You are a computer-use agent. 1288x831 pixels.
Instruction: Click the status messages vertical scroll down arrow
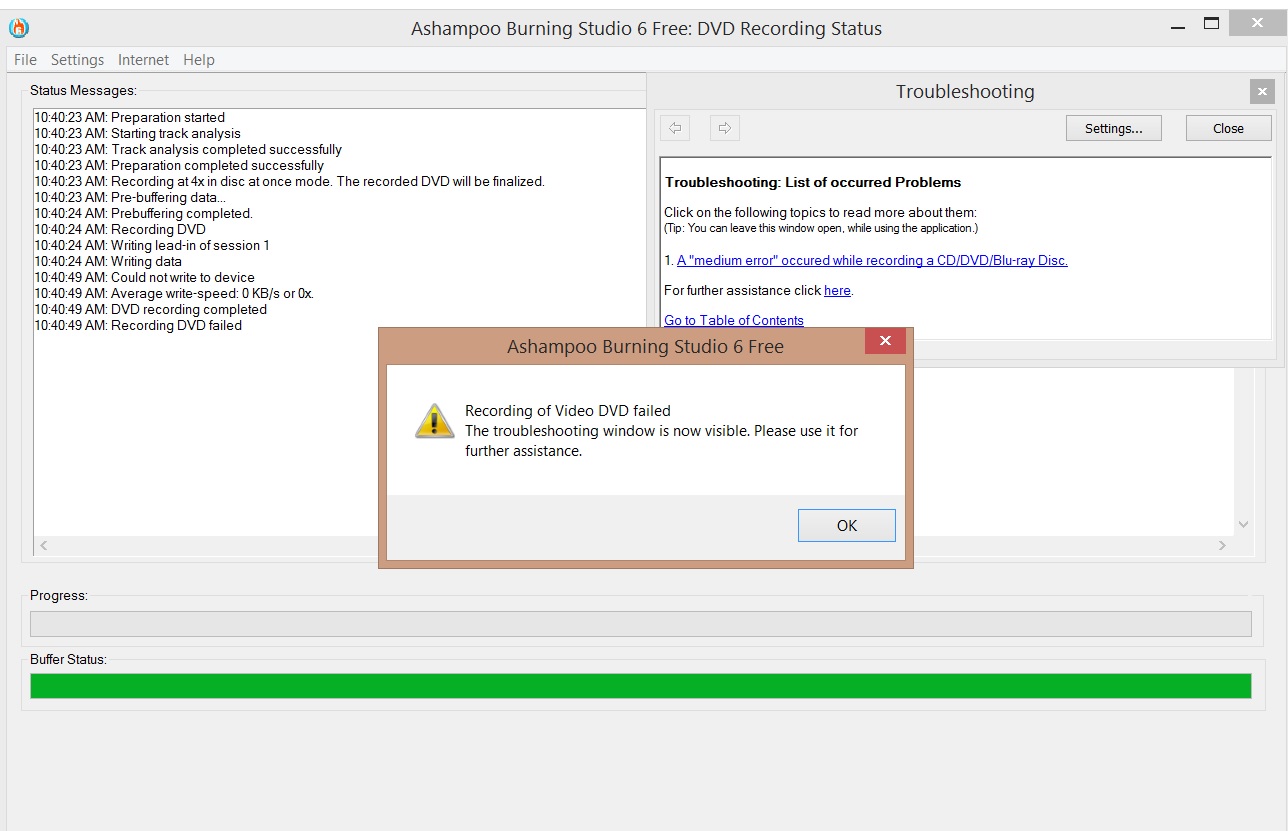1243,524
